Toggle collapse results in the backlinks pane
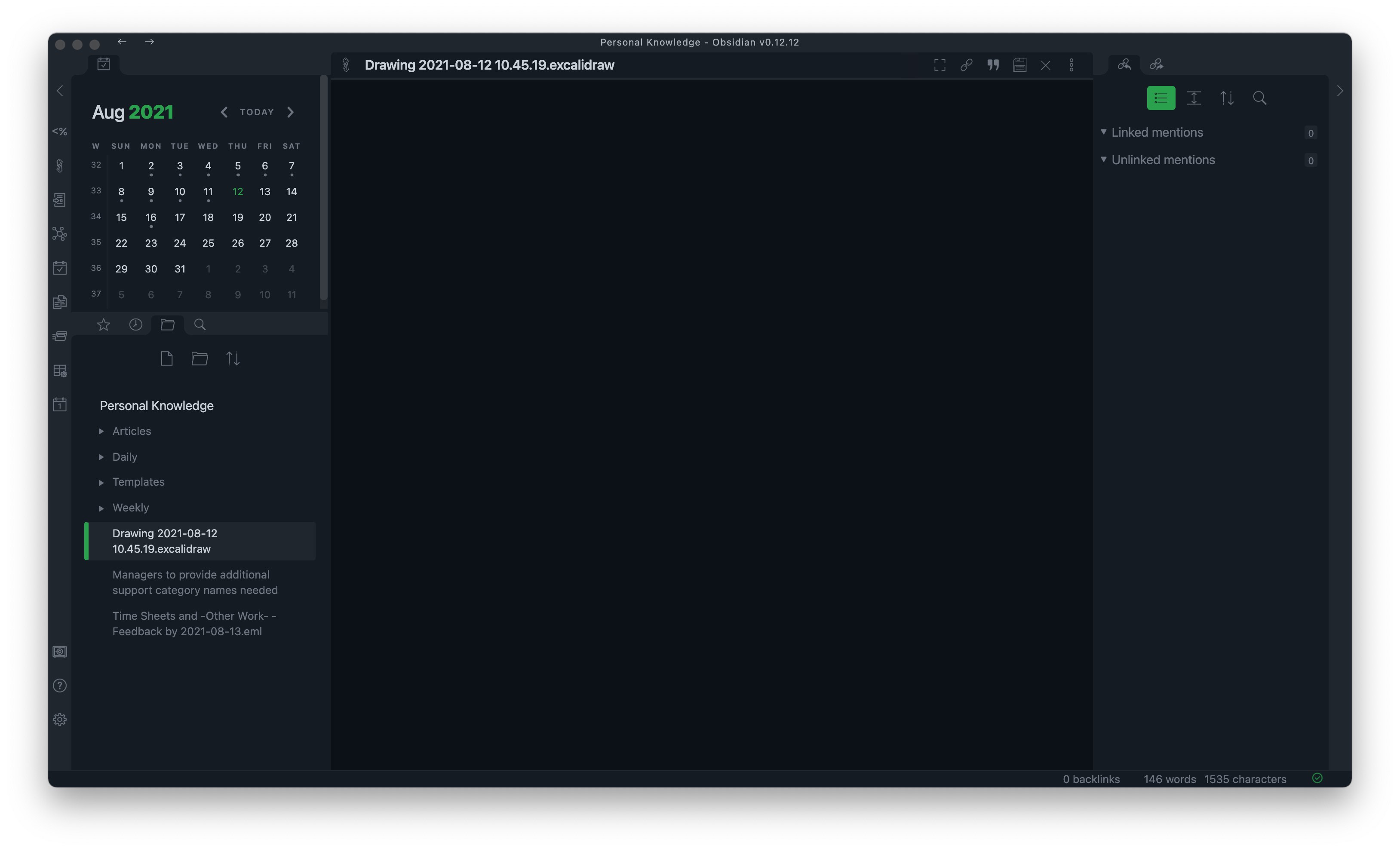The width and height of the screenshot is (1400, 851). [1161, 98]
